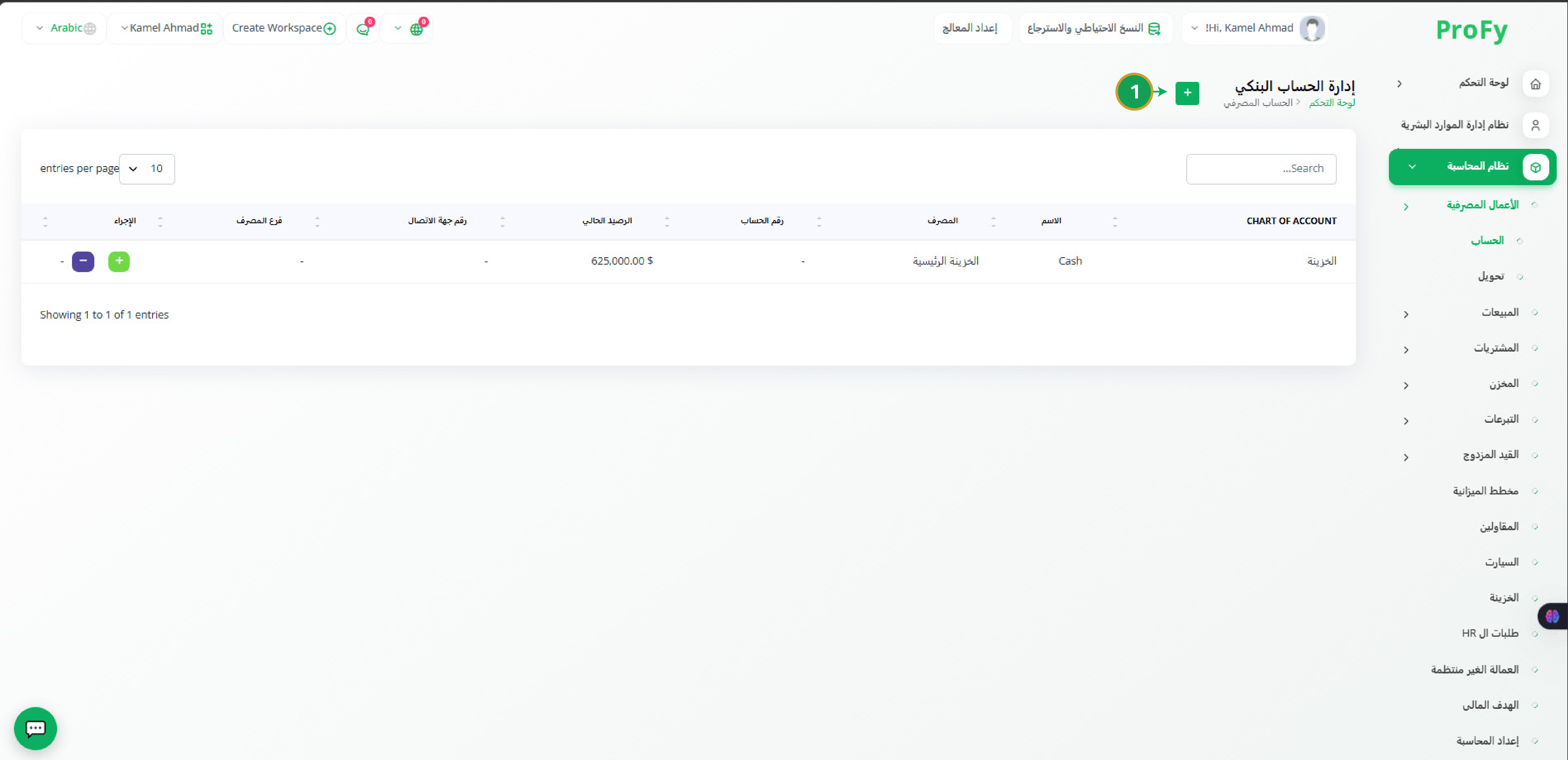The image size is (1568, 760).
Task: Follow لوحة التحكم breadcrumb link
Action: [1332, 103]
